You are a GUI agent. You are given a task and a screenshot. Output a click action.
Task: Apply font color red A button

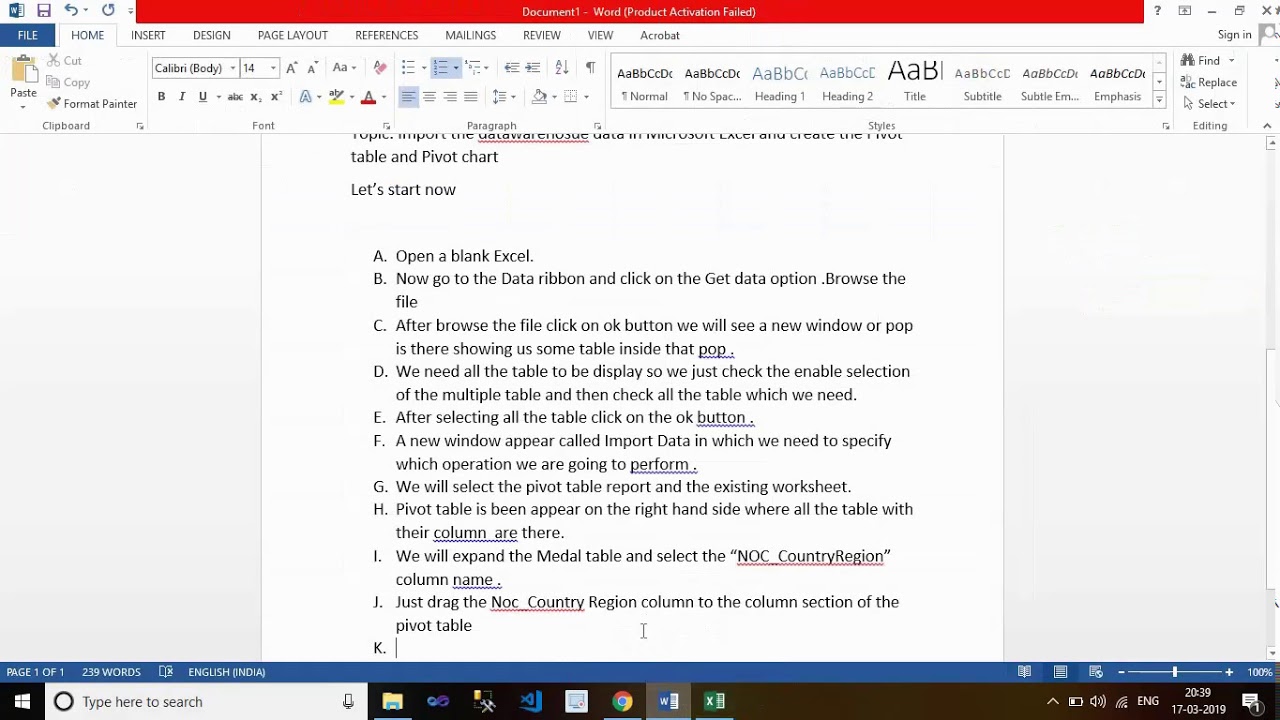[368, 97]
